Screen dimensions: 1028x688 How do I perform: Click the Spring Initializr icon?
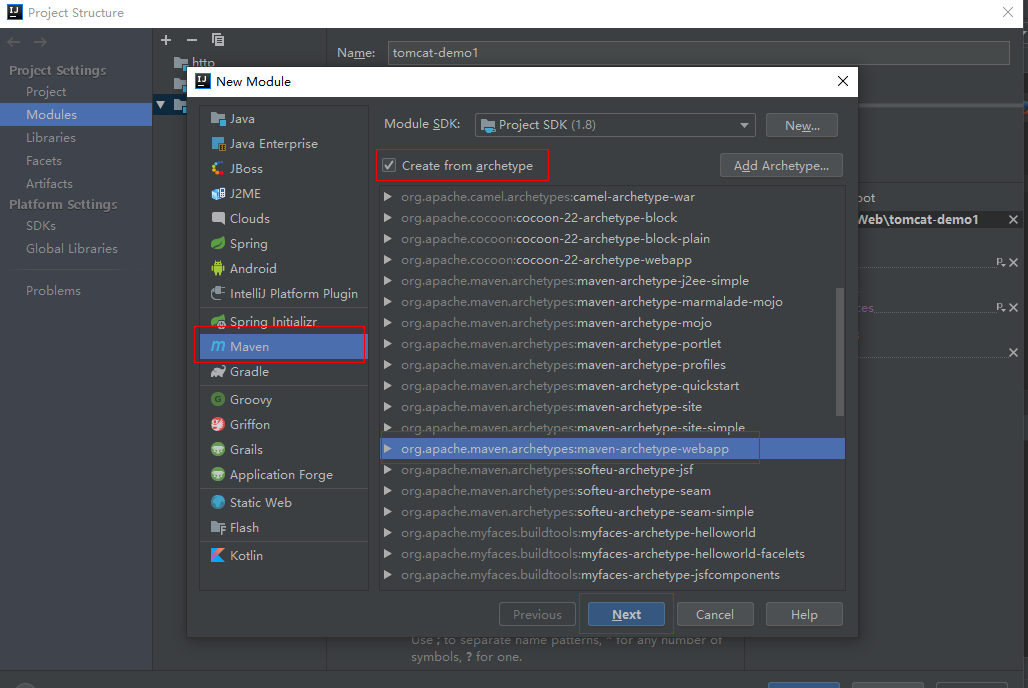[x=218, y=322]
